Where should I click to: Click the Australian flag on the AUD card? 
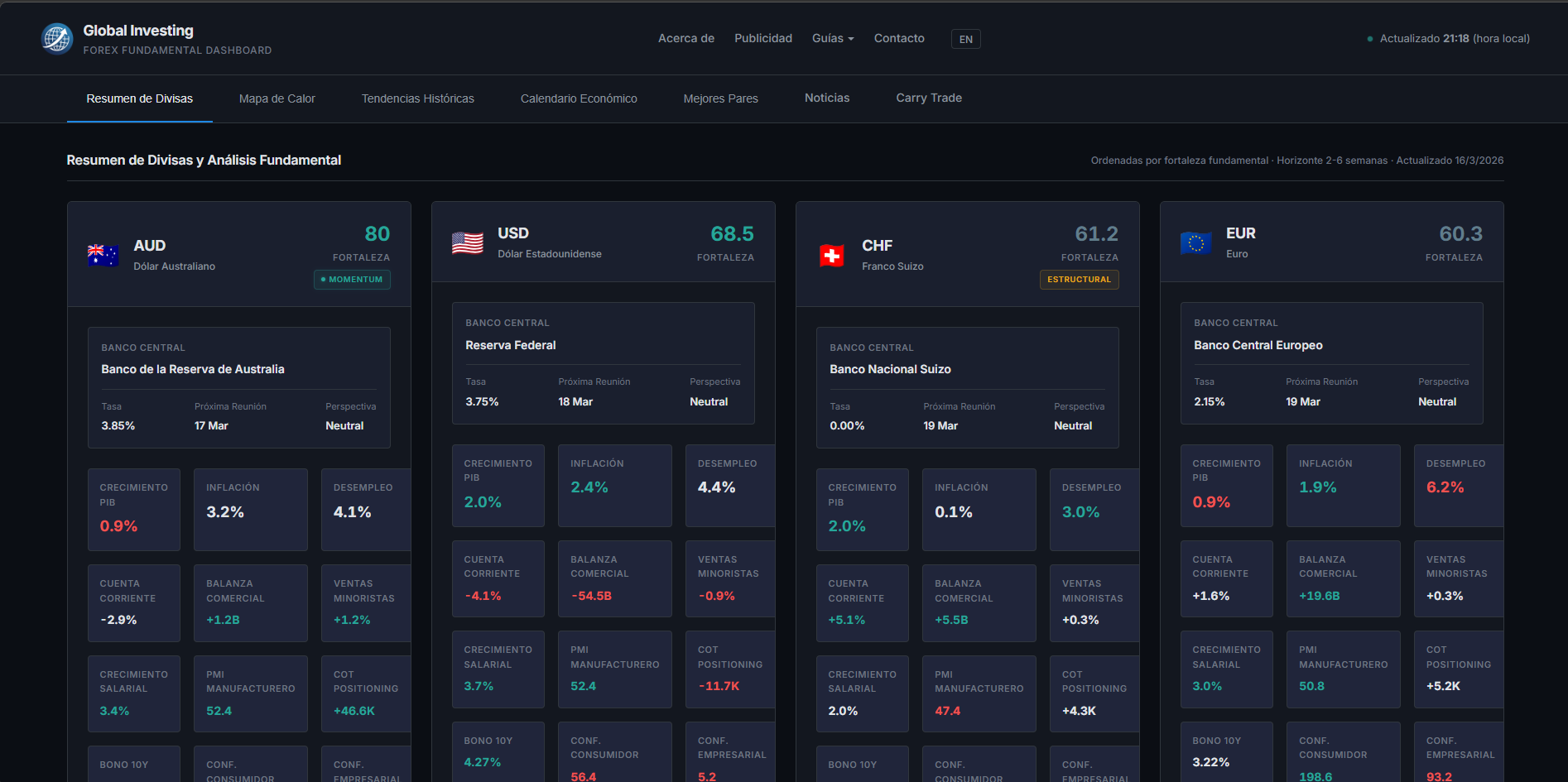click(x=103, y=255)
